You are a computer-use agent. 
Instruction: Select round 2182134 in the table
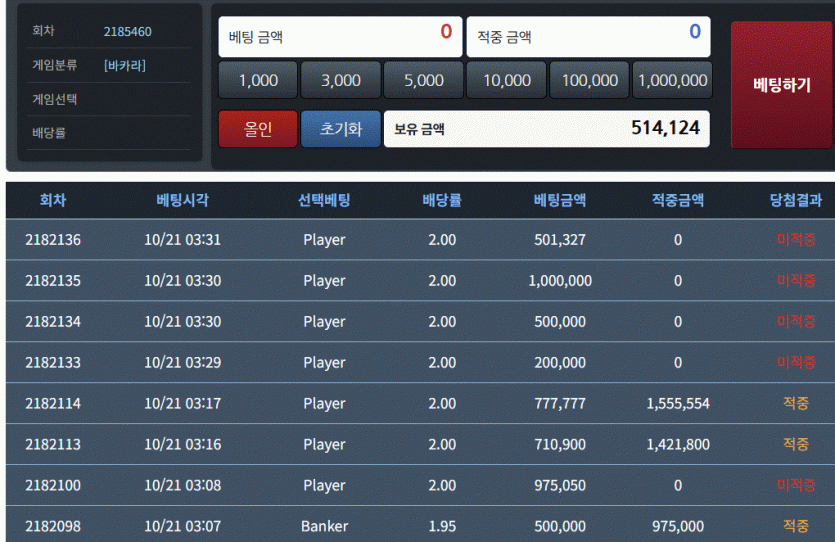53,322
